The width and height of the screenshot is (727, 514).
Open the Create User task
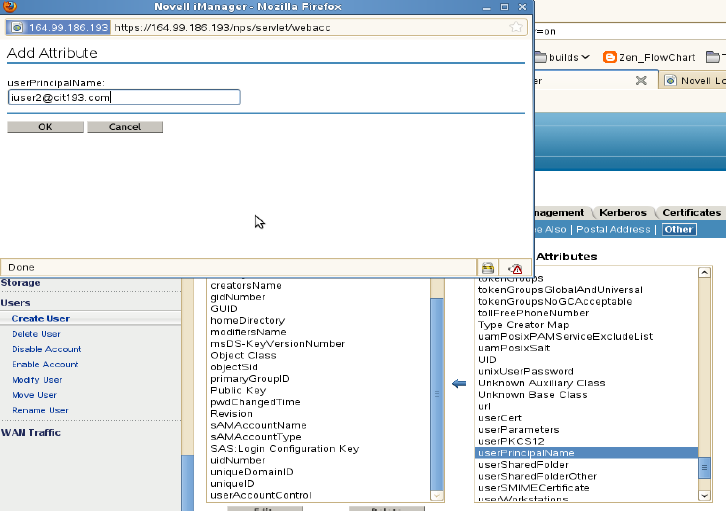point(41,318)
